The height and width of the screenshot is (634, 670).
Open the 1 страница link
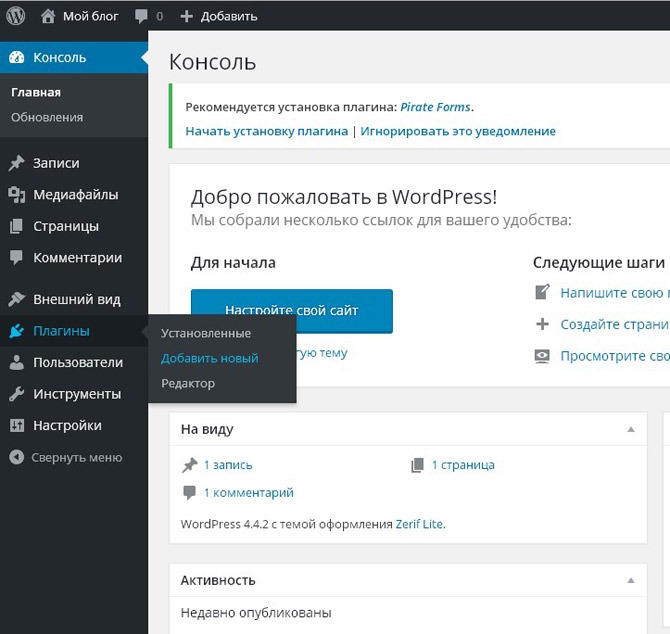coord(463,465)
